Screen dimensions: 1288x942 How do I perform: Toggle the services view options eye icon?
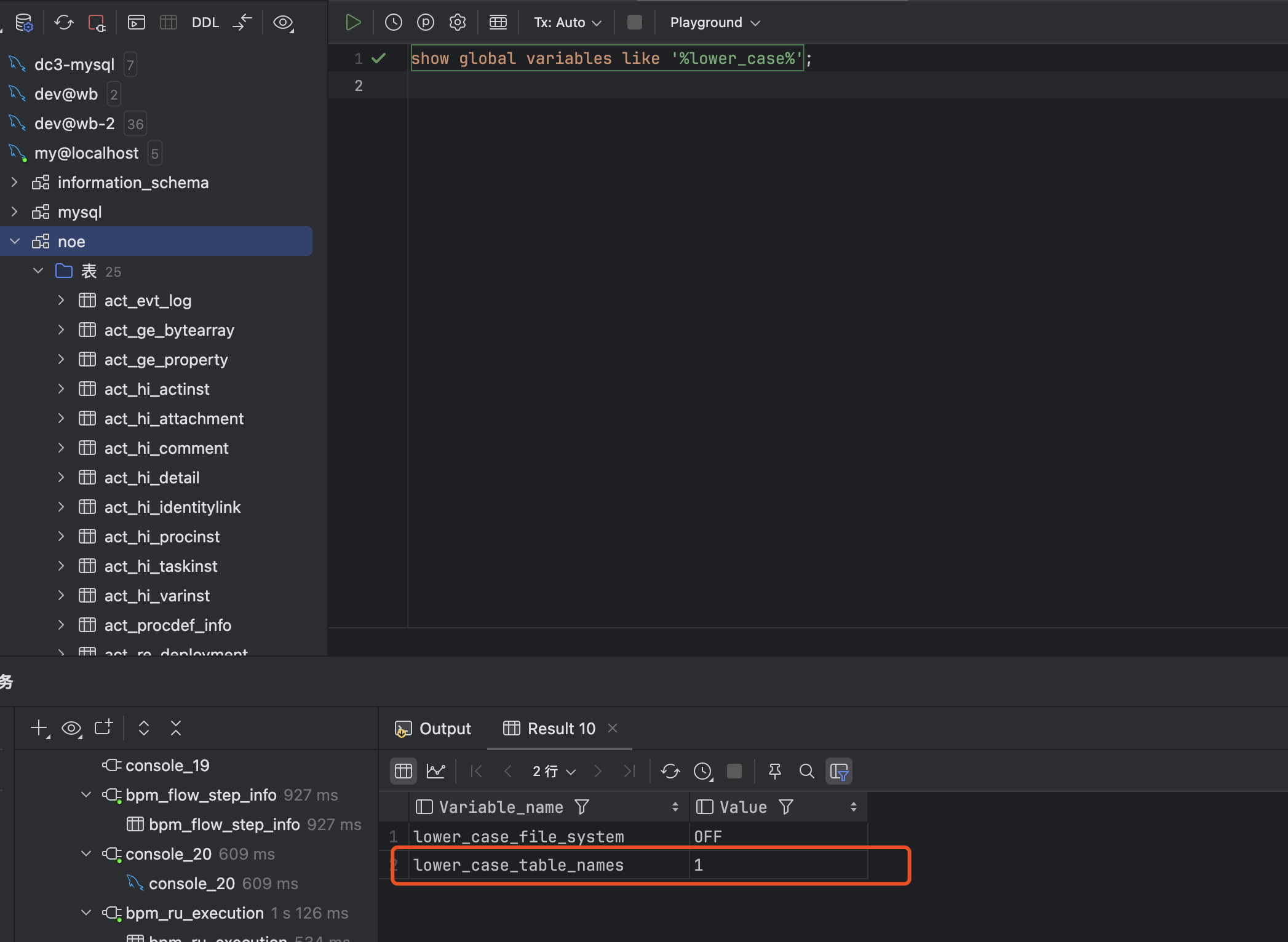[72, 729]
